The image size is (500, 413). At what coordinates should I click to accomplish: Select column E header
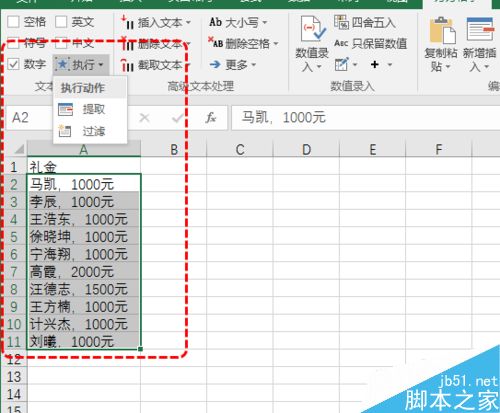(372, 149)
